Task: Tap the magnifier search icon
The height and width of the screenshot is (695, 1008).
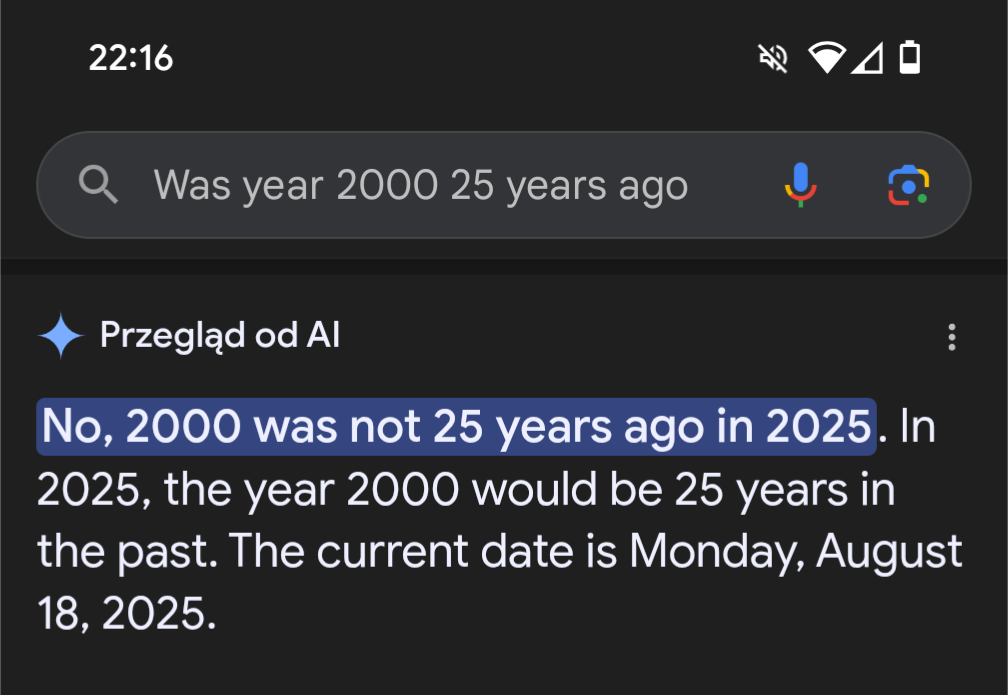Action: tap(98, 185)
